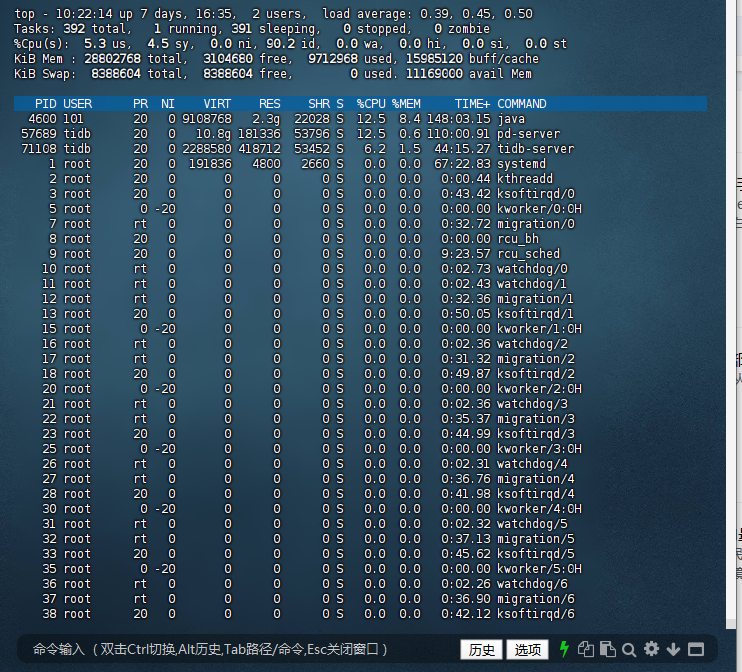Click the ksoftirqd/5 process name
Image resolution: width=742 pixels, height=672 pixels.
pos(536,554)
